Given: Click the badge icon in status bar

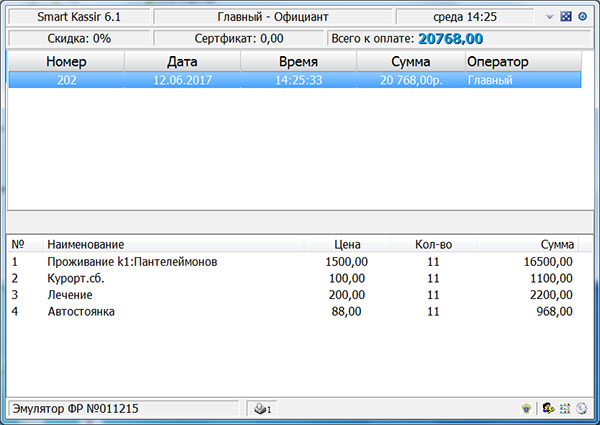Looking at the screenshot, I should [526, 408].
